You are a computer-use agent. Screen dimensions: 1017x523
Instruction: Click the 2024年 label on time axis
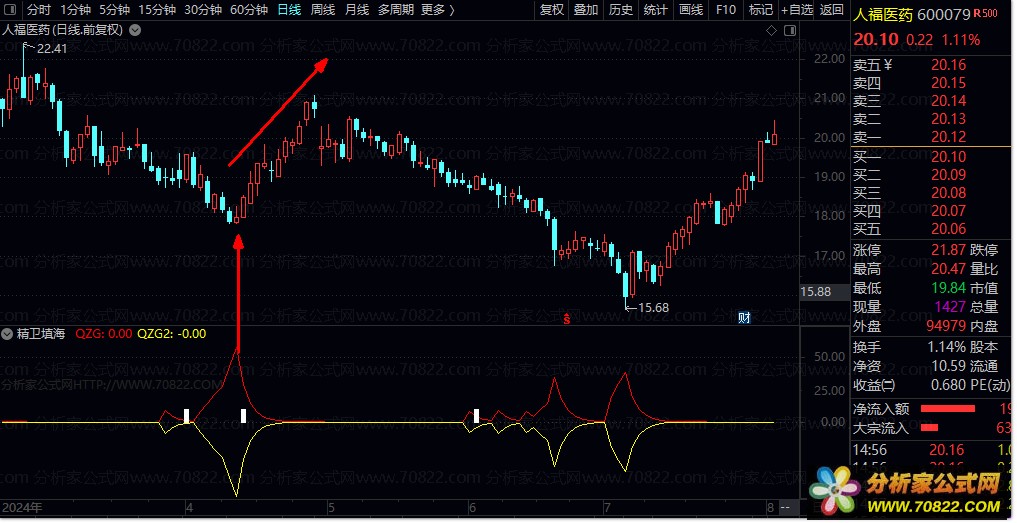click(x=22, y=508)
